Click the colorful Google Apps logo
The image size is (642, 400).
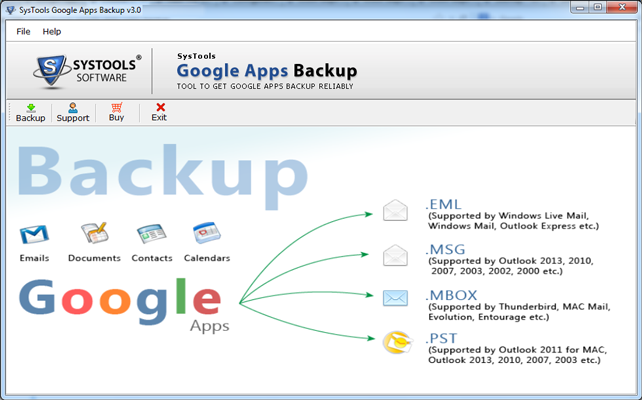[x=125, y=305]
